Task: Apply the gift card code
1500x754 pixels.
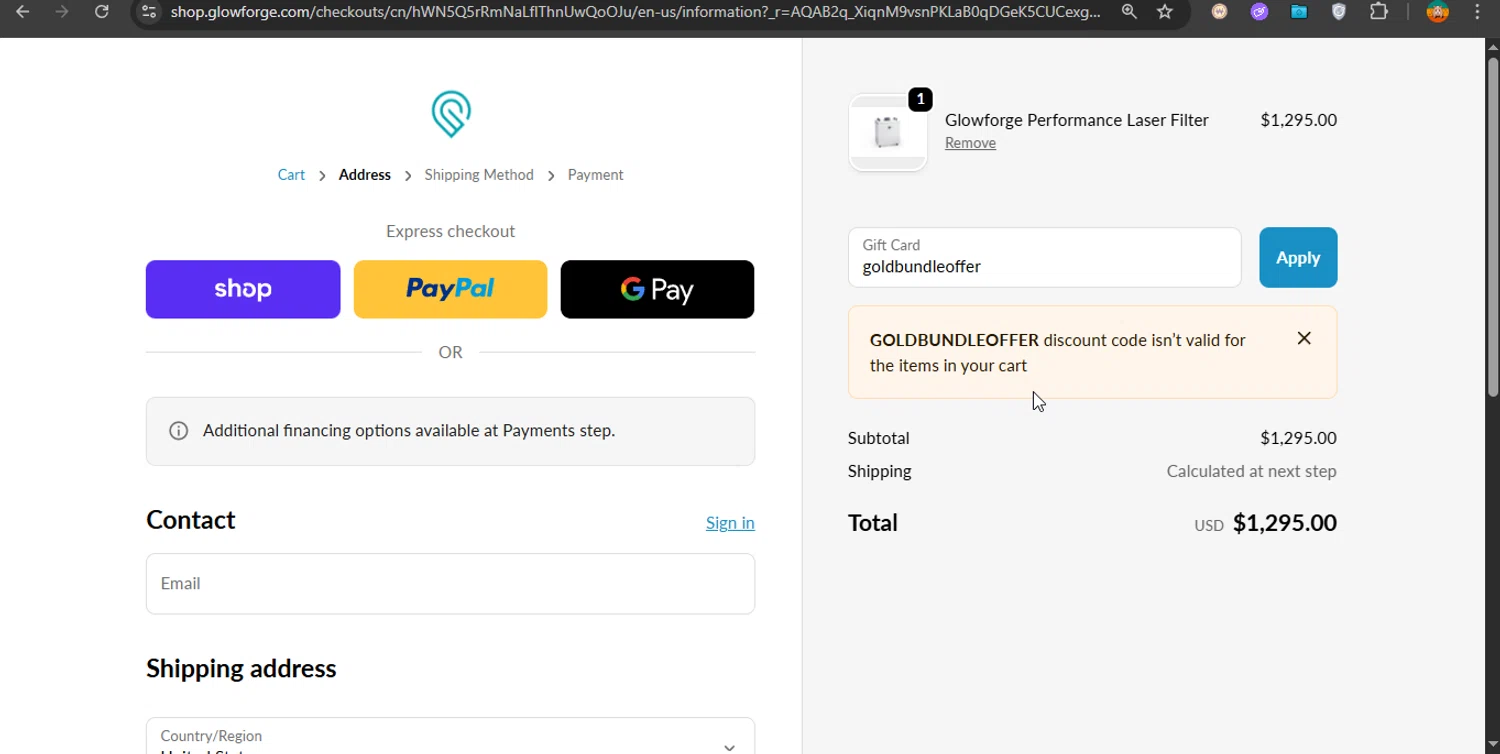Action: coord(1297,258)
